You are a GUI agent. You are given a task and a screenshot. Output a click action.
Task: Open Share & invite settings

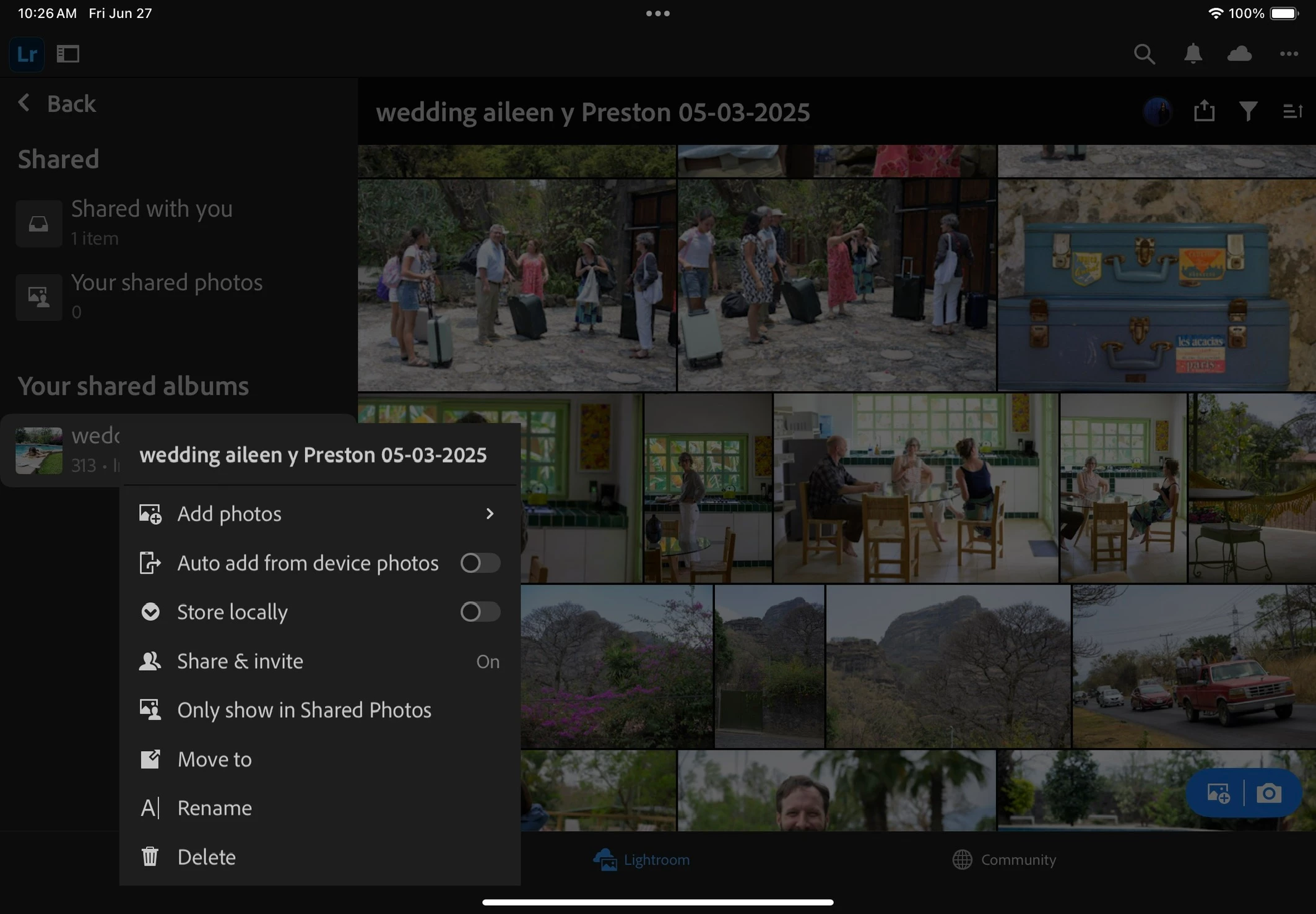(x=240, y=662)
